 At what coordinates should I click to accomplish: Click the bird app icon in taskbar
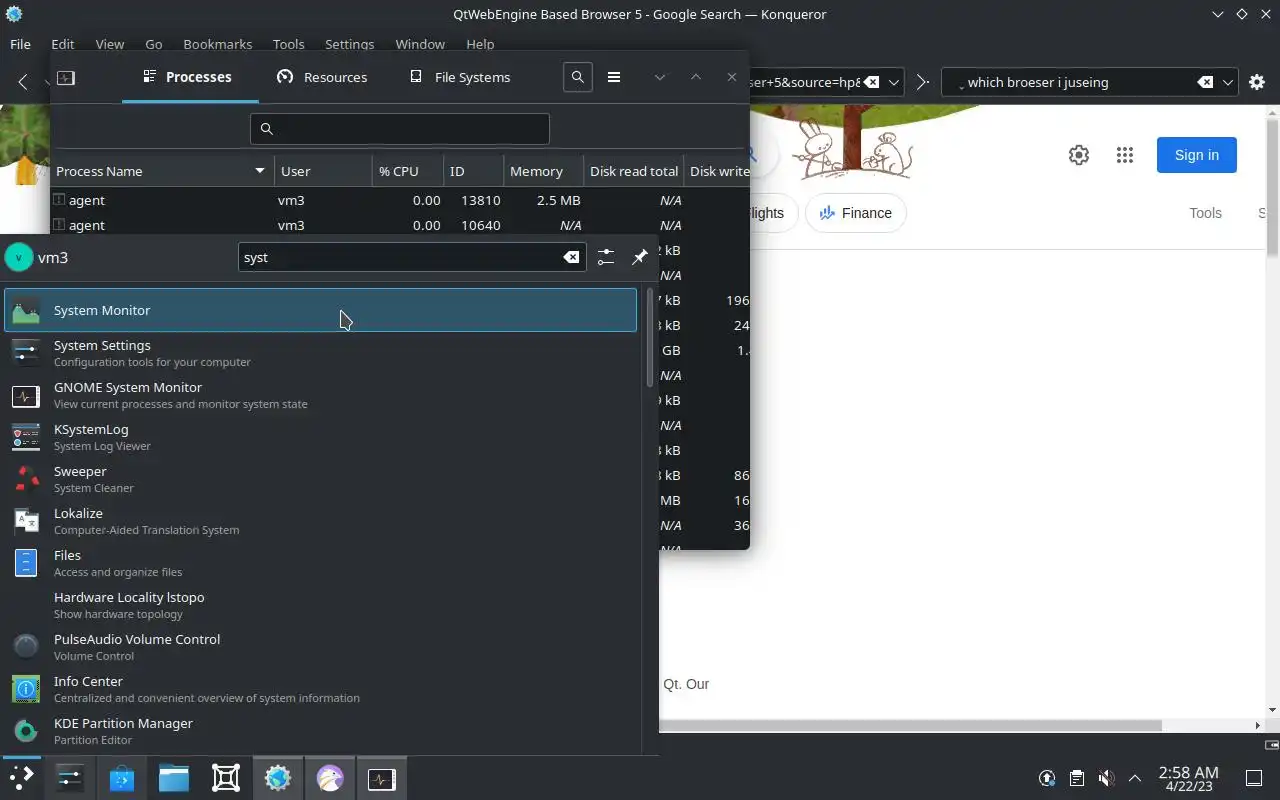click(330, 778)
